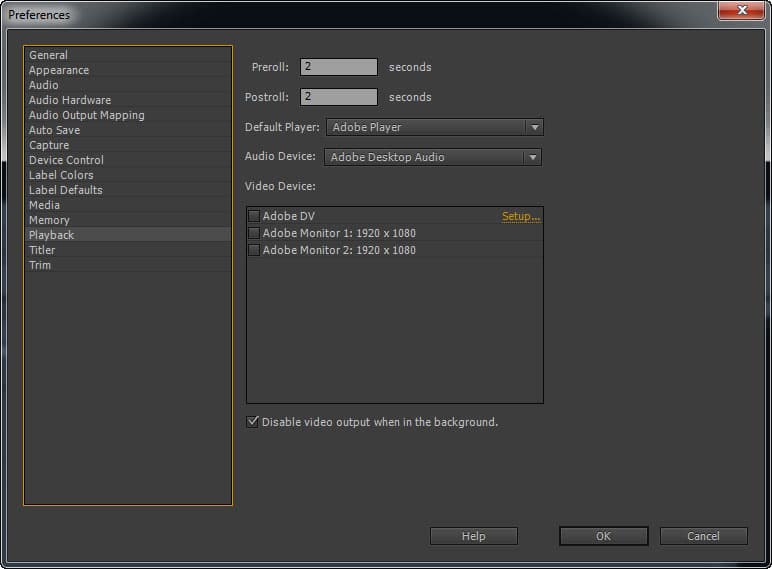The image size is (772, 569).
Task: Click the Preroll seconds input field
Action: pyautogui.click(x=339, y=67)
